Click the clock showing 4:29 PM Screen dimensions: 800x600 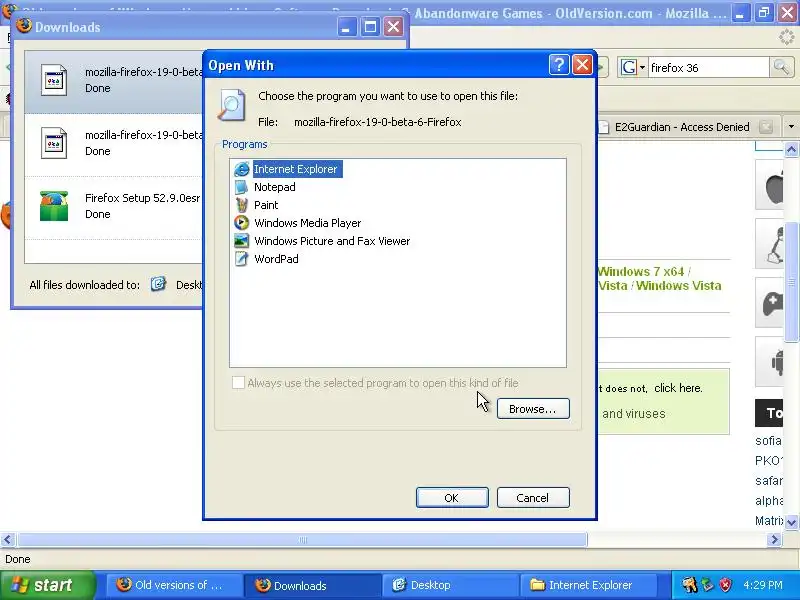coord(763,585)
